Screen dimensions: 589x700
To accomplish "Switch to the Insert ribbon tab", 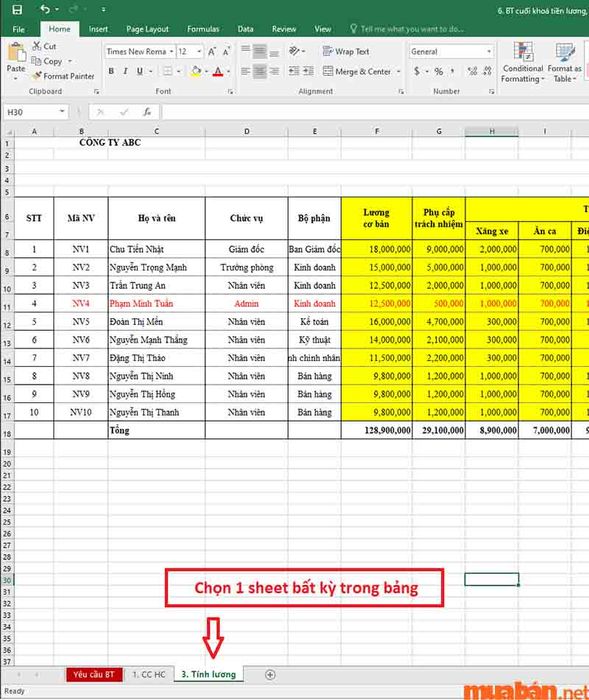I will [98, 29].
